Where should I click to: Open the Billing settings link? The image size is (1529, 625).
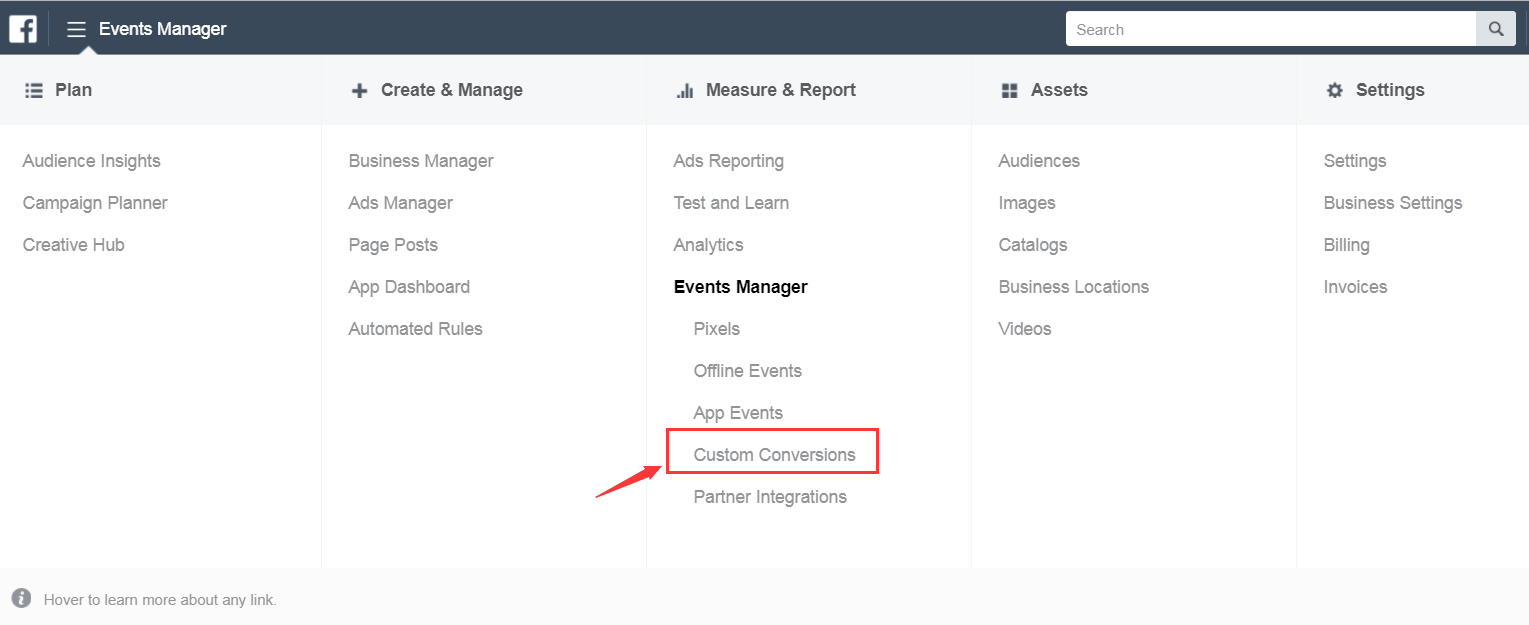tap(1346, 245)
